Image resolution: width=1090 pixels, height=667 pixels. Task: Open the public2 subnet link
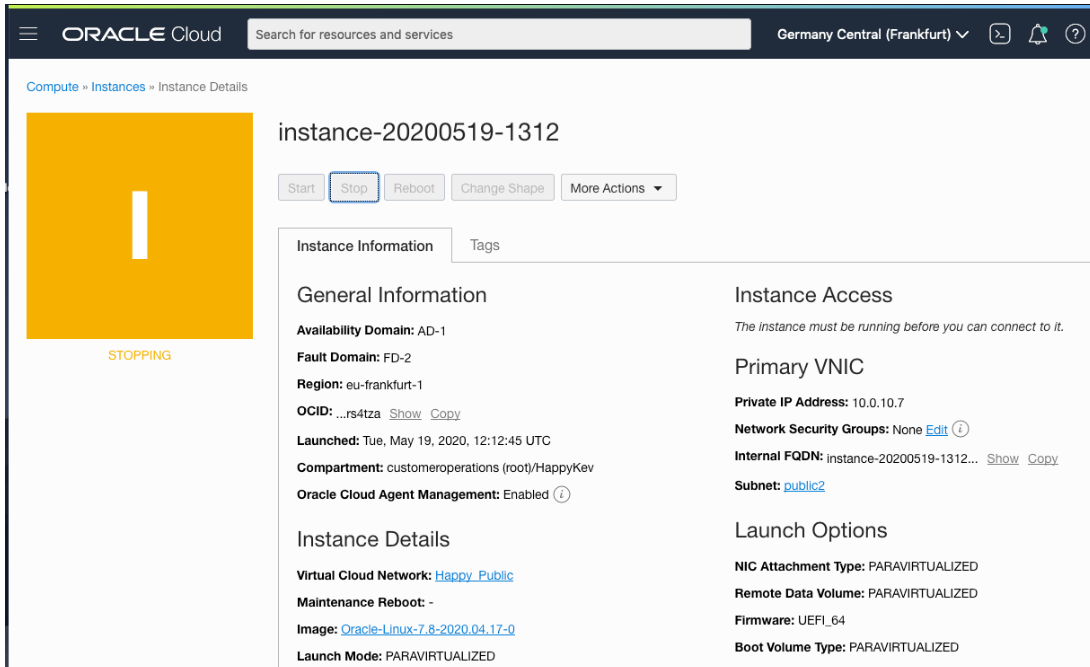tap(804, 486)
